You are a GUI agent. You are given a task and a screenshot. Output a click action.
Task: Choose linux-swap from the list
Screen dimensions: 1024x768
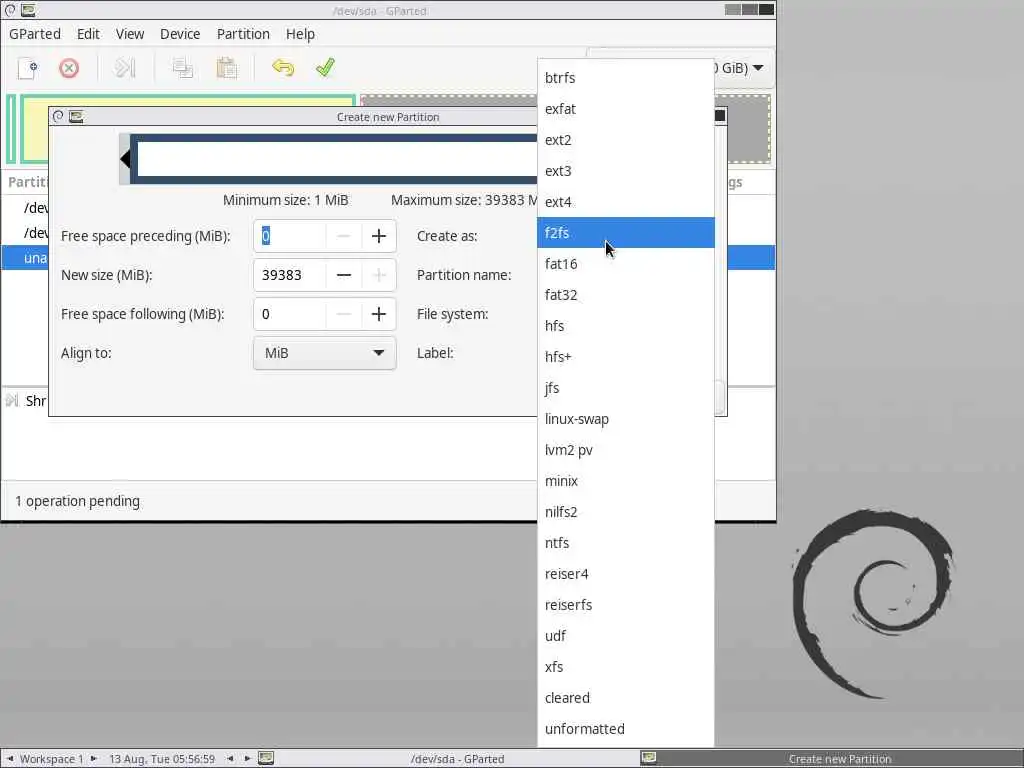(626, 419)
